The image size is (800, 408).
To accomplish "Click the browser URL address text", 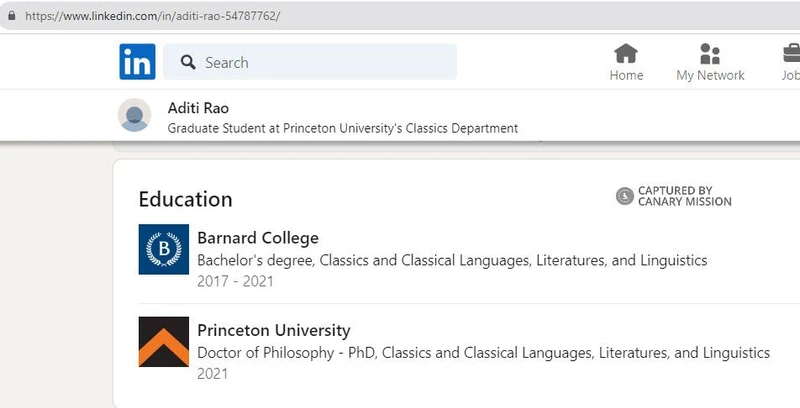I will 152,16.
